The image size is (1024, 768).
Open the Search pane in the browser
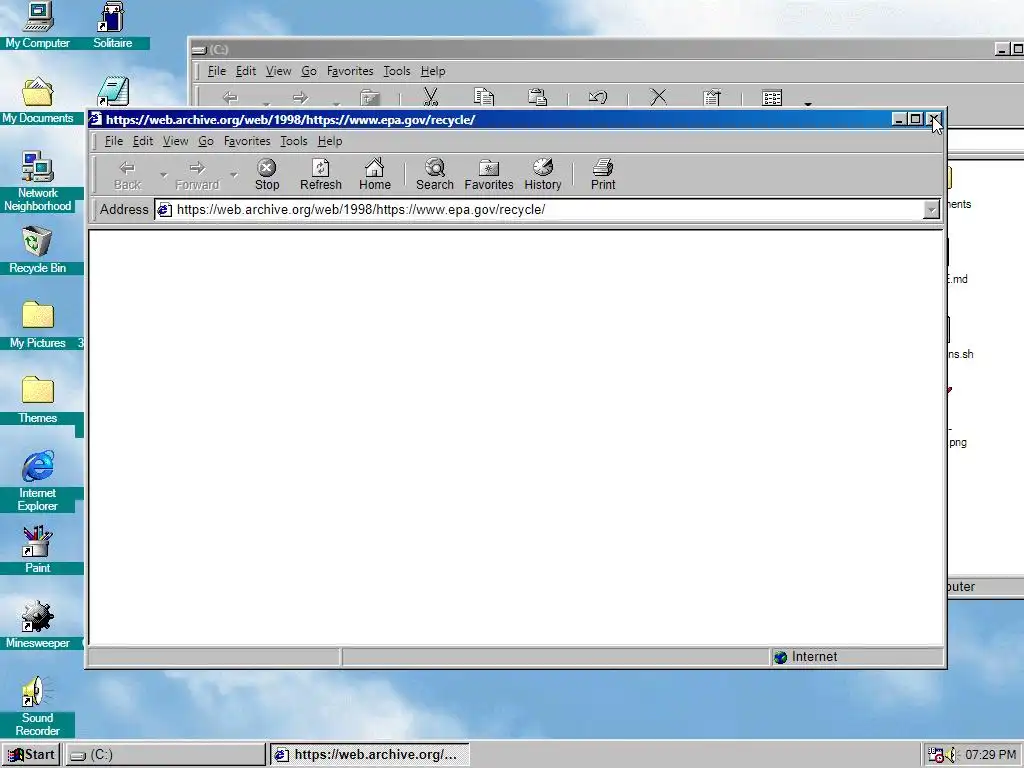pos(434,174)
